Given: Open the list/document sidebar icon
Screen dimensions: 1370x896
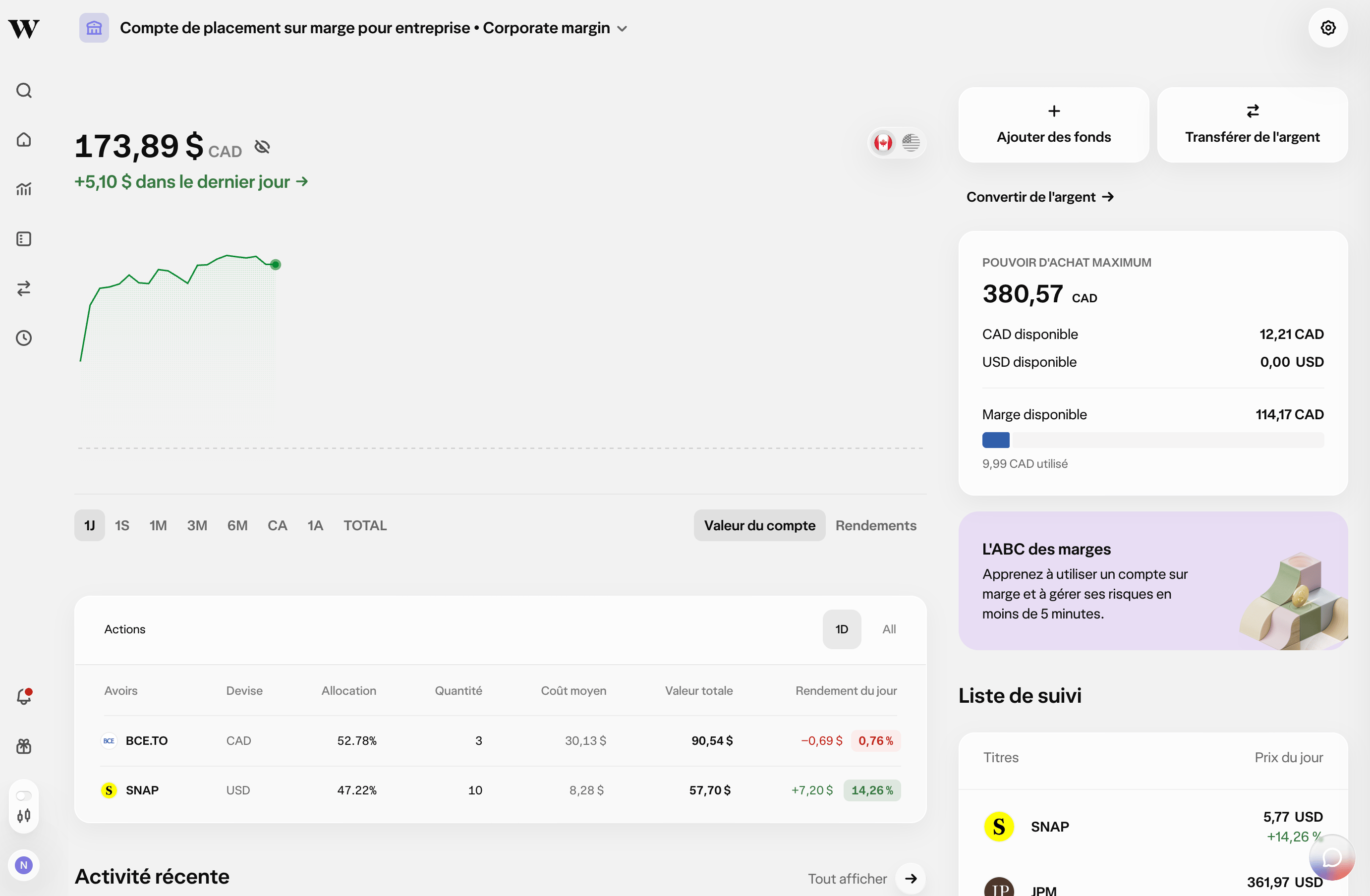Looking at the screenshot, I should pos(24,239).
